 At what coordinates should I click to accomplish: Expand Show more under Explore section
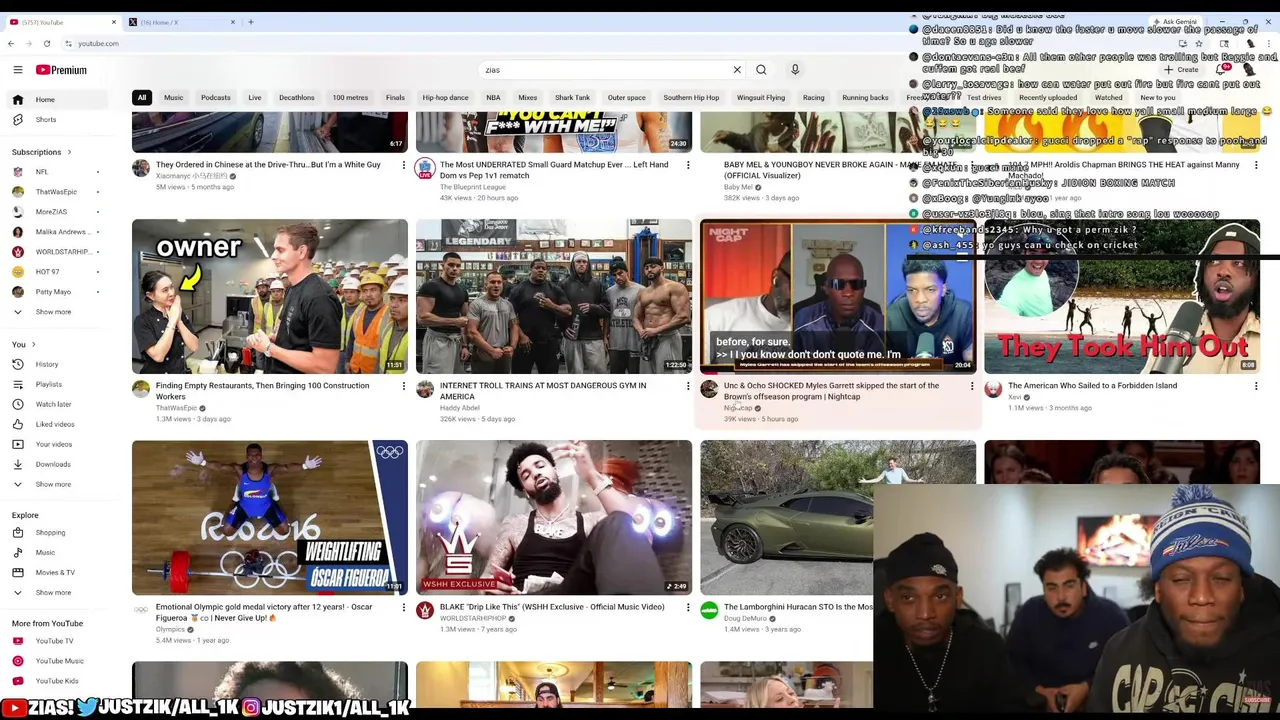[x=58, y=592]
